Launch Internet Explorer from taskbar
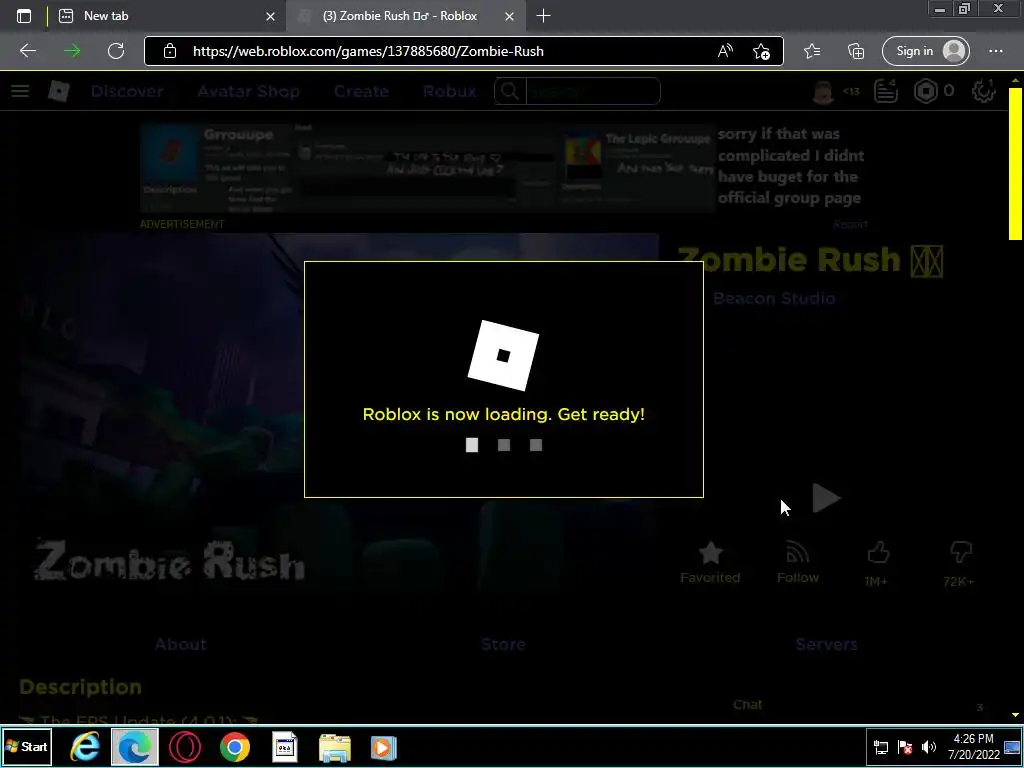This screenshot has height=768, width=1024. (85, 747)
